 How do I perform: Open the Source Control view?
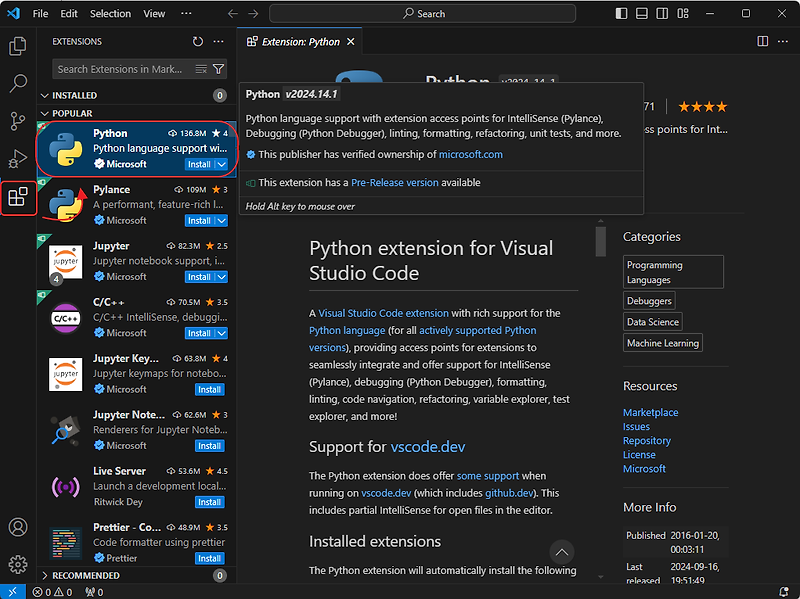tap(17, 121)
